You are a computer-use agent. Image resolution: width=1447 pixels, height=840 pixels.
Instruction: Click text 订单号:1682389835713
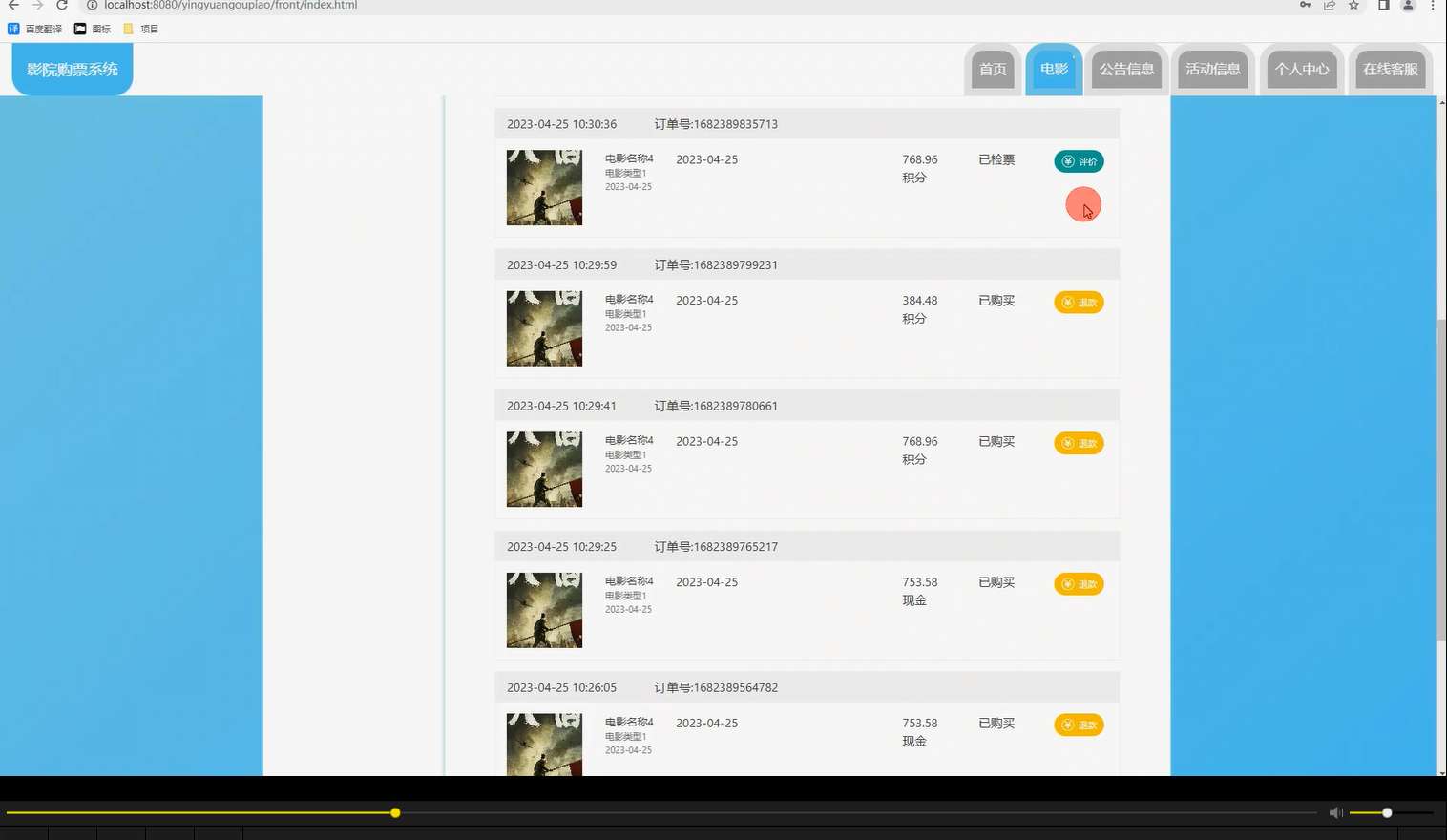coord(716,124)
